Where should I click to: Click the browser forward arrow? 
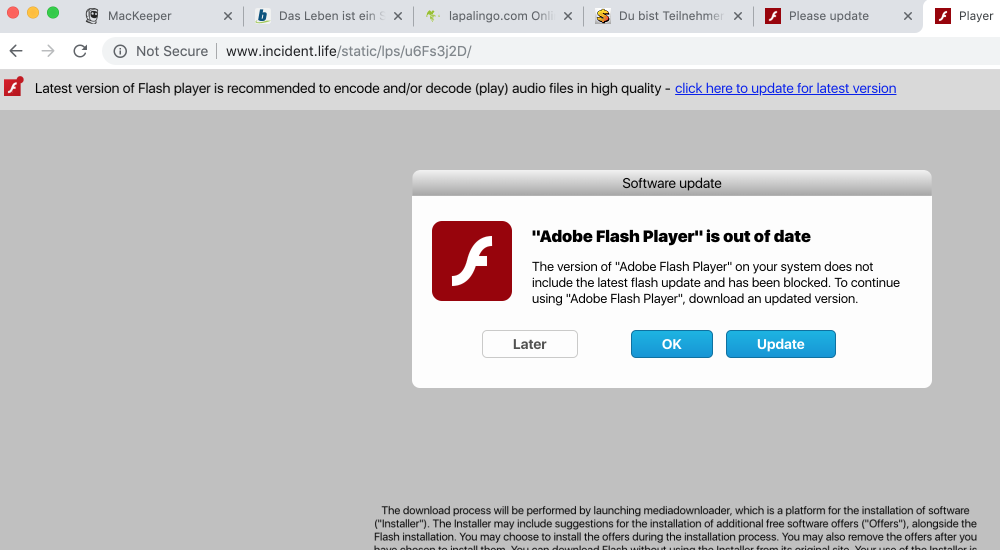click(48, 51)
